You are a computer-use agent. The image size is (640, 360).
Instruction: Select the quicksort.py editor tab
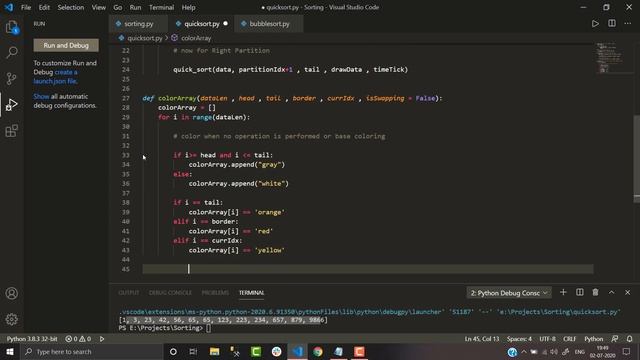[202, 24]
